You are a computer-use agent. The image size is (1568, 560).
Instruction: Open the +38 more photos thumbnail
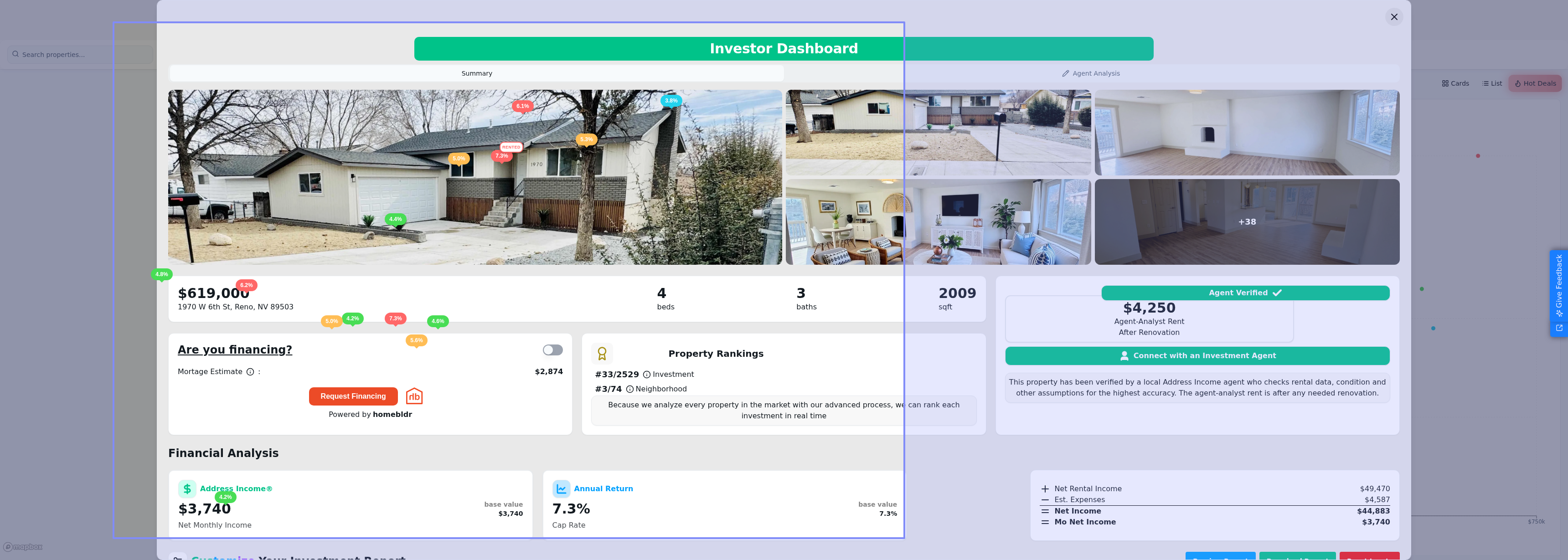pyautogui.click(x=1247, y=222)
